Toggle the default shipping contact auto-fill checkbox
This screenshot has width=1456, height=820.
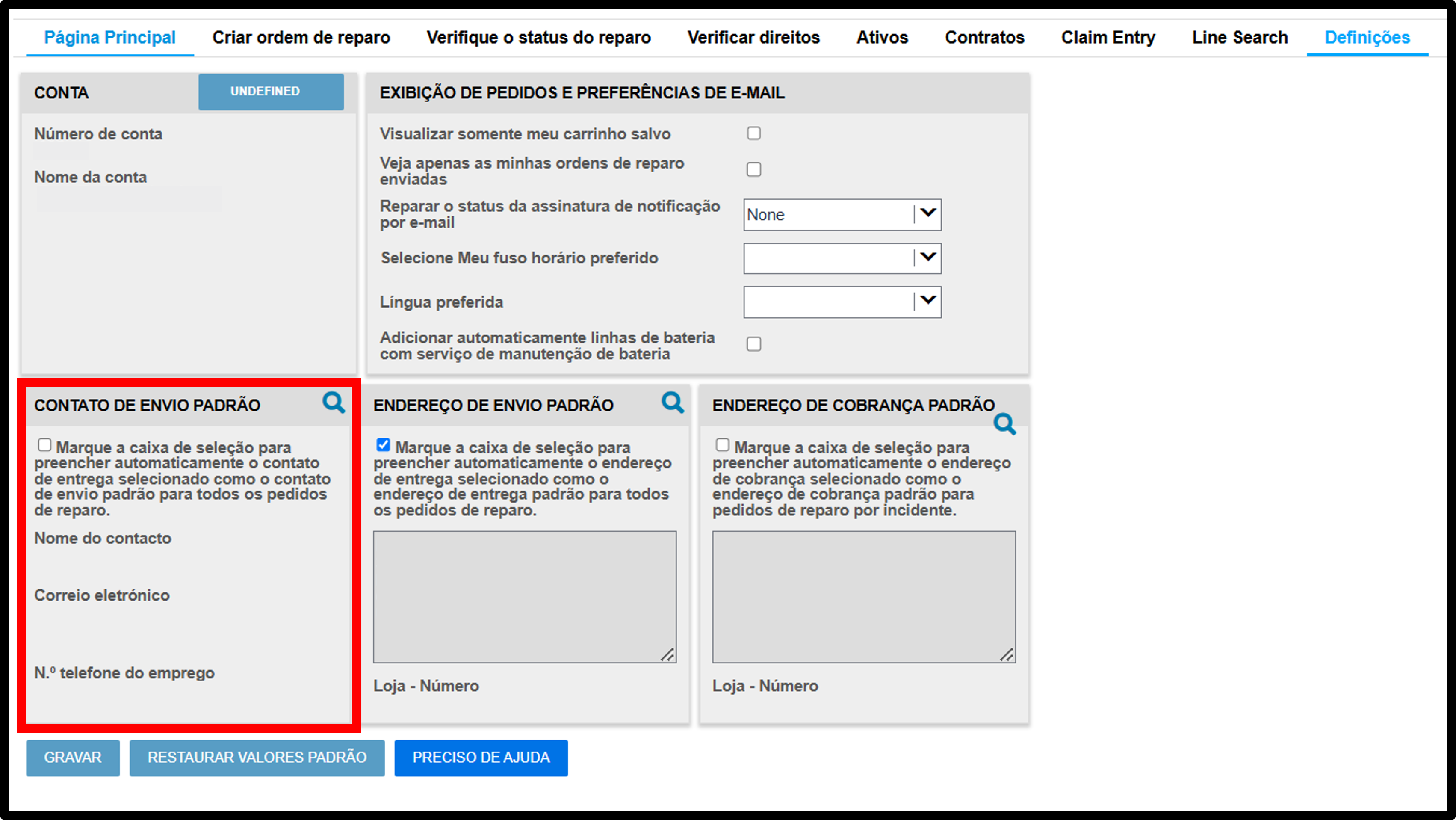tap(44, 445)
